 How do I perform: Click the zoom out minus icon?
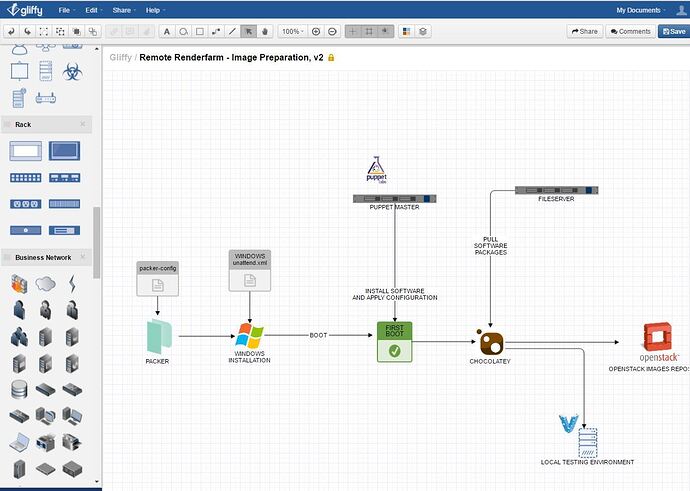(332, 31)
